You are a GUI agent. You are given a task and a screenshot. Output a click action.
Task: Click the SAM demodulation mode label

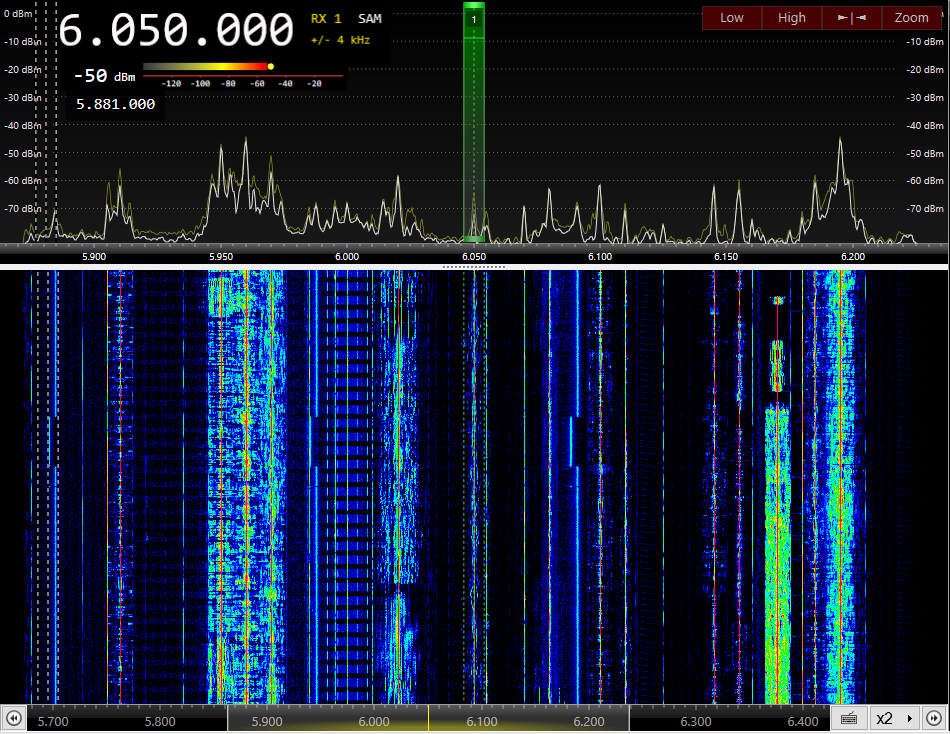pos(370,19)
